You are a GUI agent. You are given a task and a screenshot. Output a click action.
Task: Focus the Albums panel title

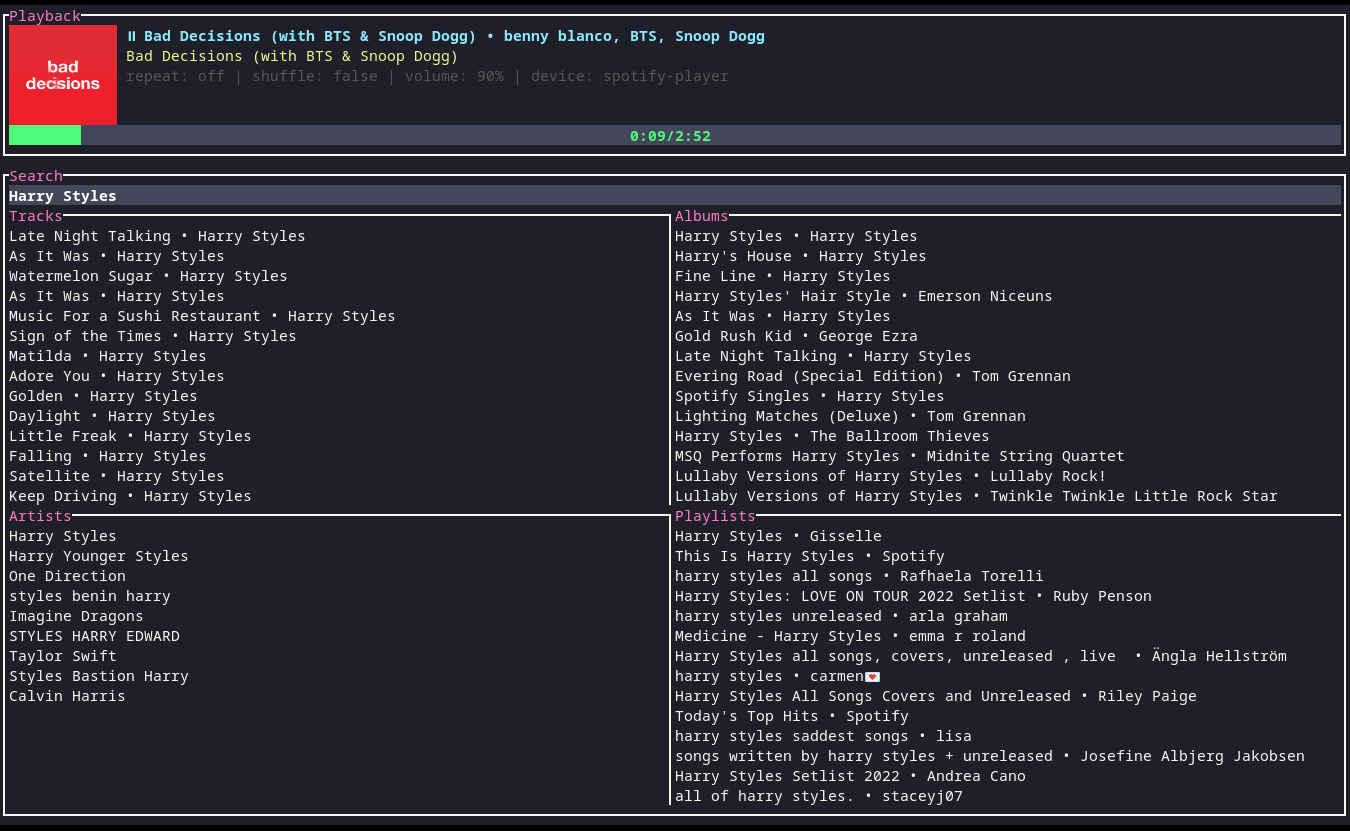click(x=702, y=216)
